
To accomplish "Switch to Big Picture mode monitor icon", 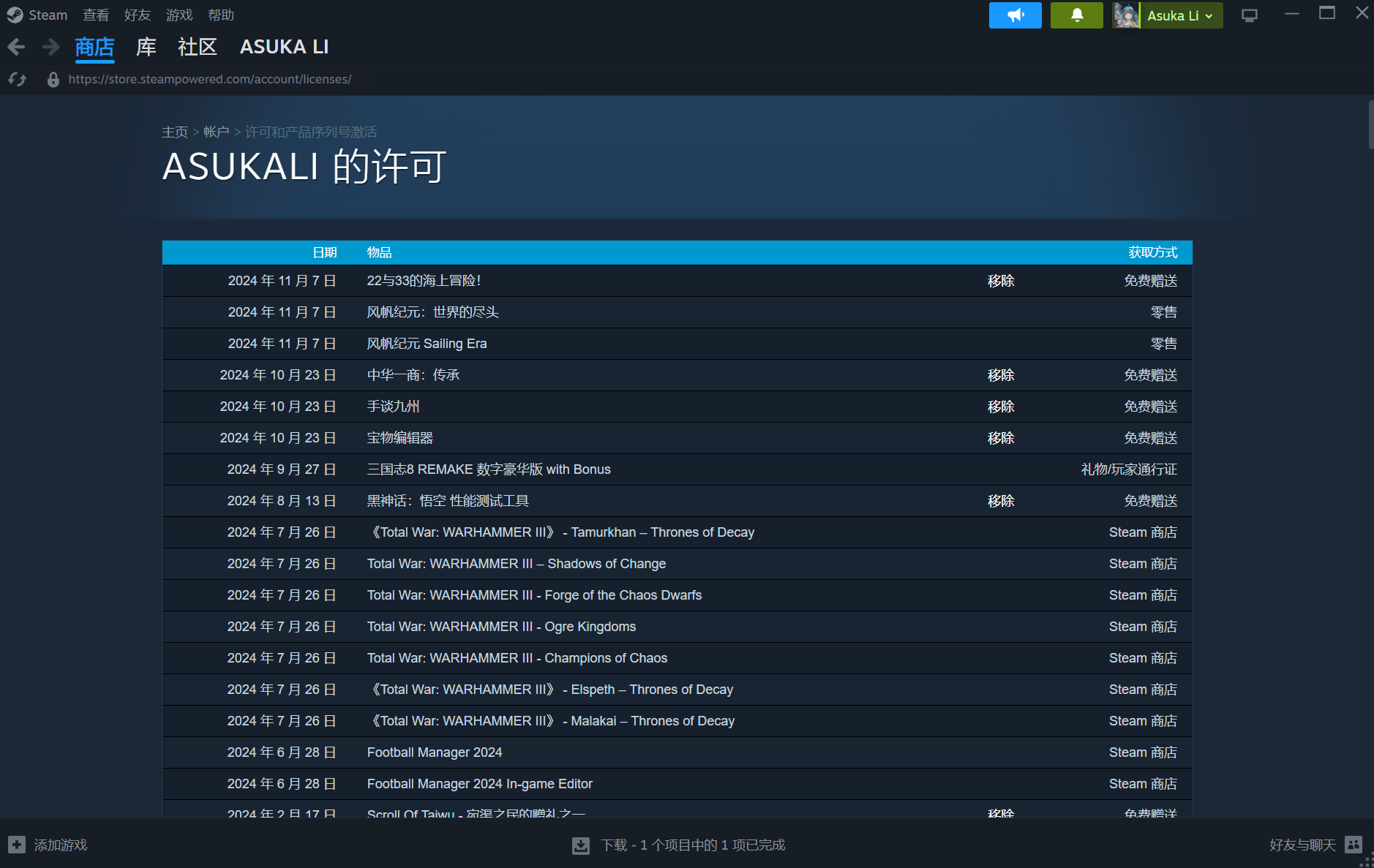I will pyautogui.click(x=1249, y=15).
